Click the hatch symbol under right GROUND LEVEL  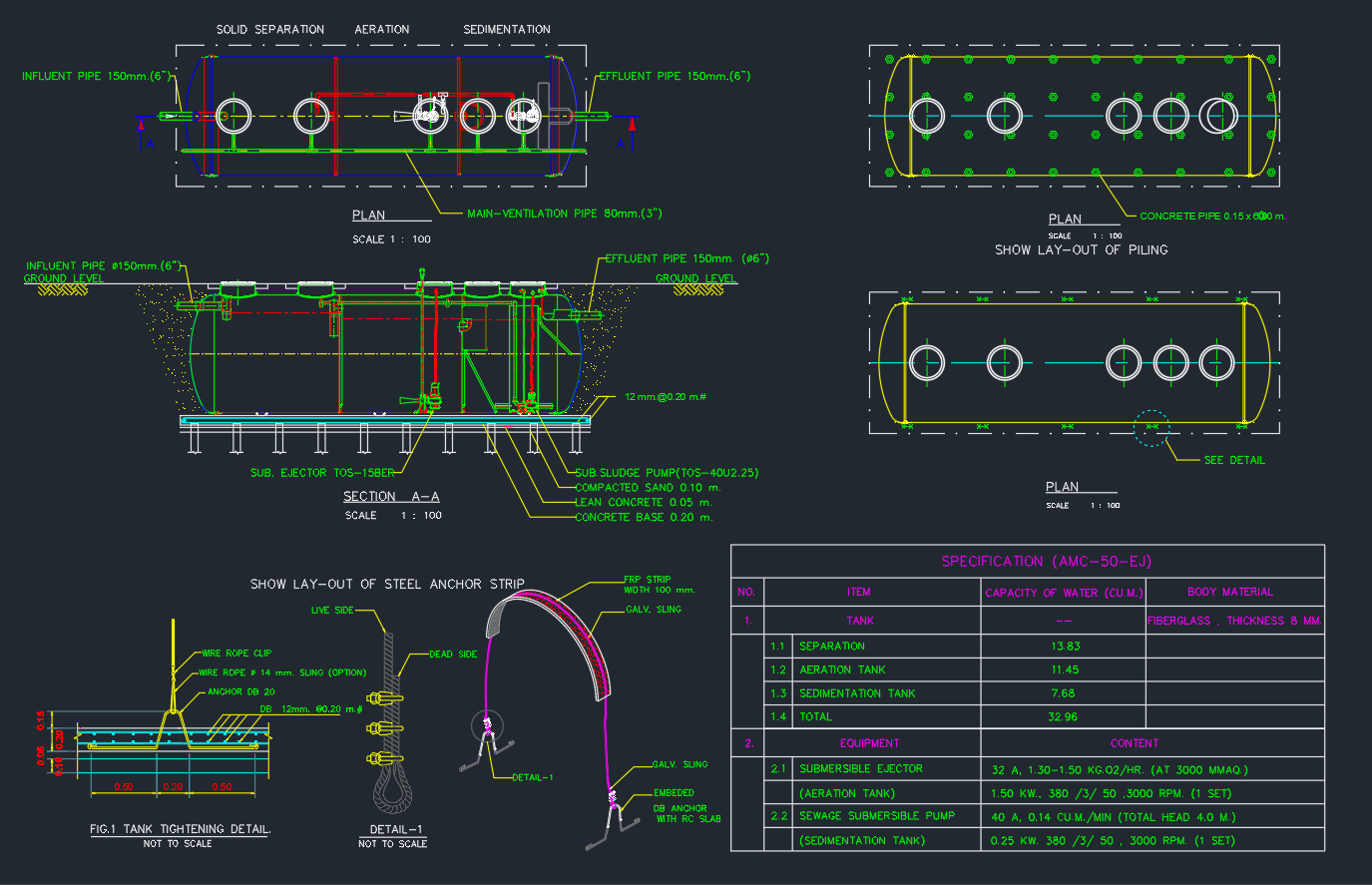(x=692, y=290)
